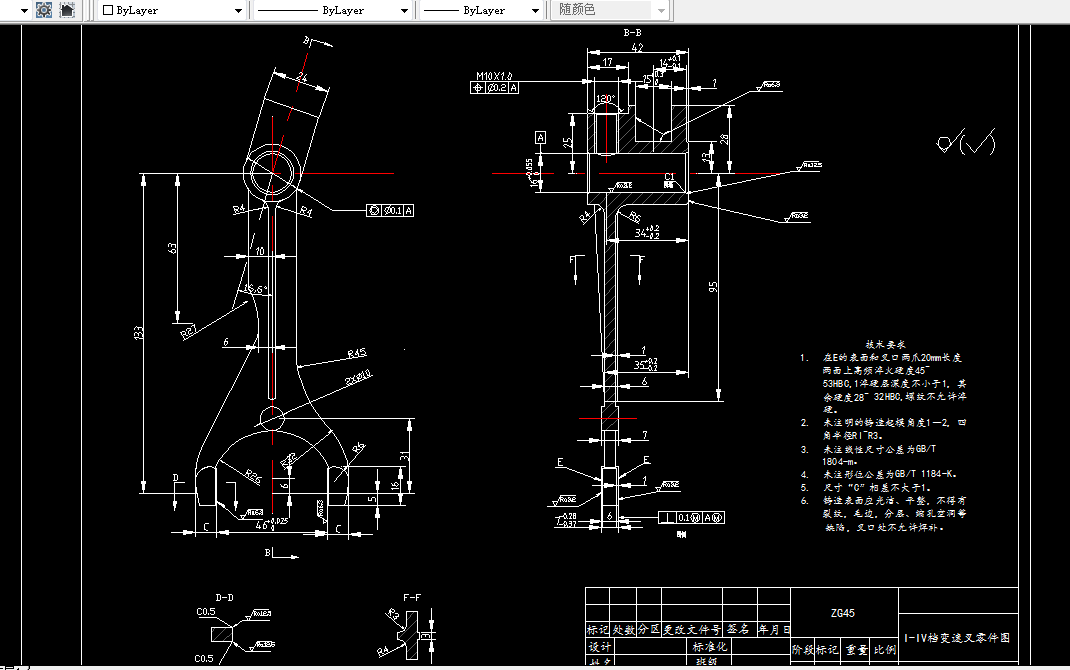Open the Layer Properties Manager icon
Screen dimensions: 1070x670
point(42,10)
